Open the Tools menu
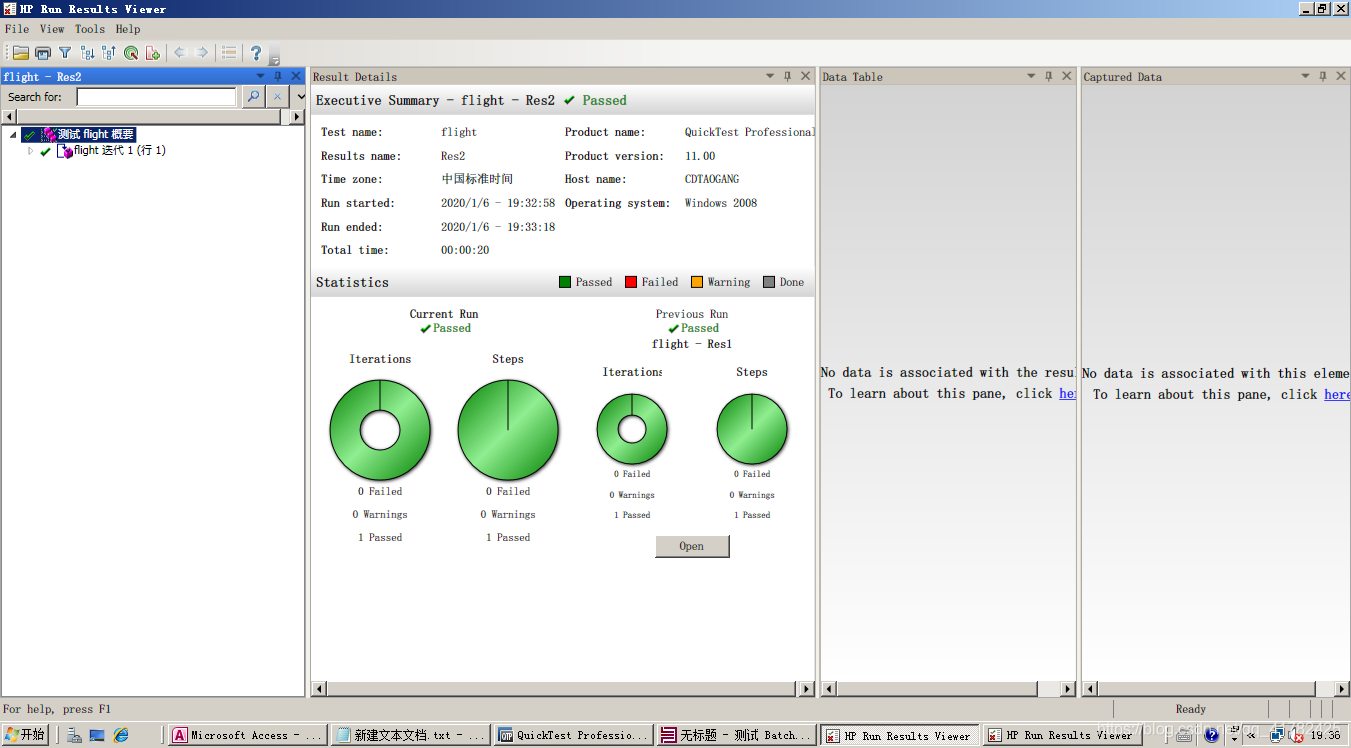Image resolution: width=1351 pixels, height=748 pixels. pos(90,29)
